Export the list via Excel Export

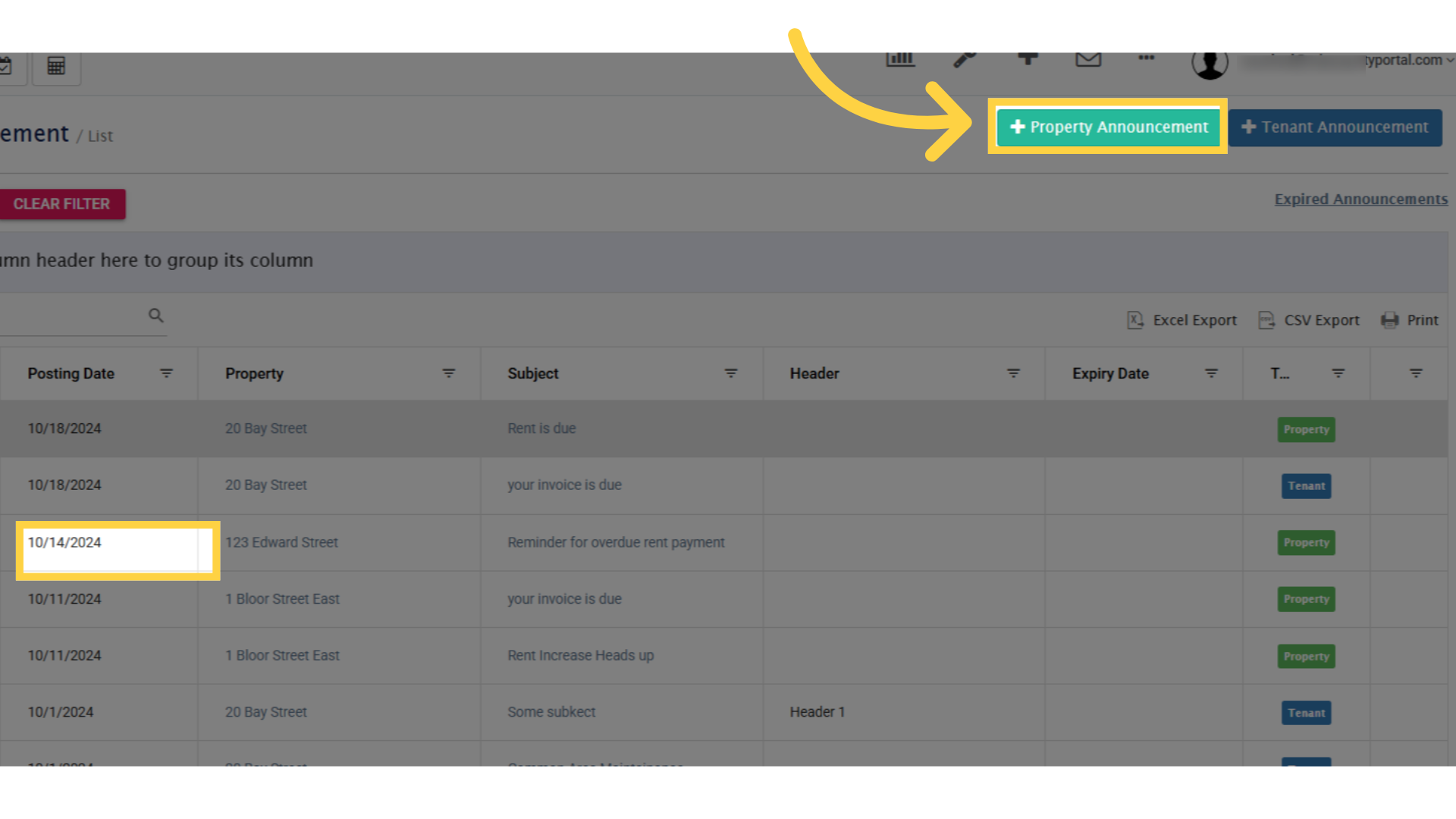[x=1182, y=320]
